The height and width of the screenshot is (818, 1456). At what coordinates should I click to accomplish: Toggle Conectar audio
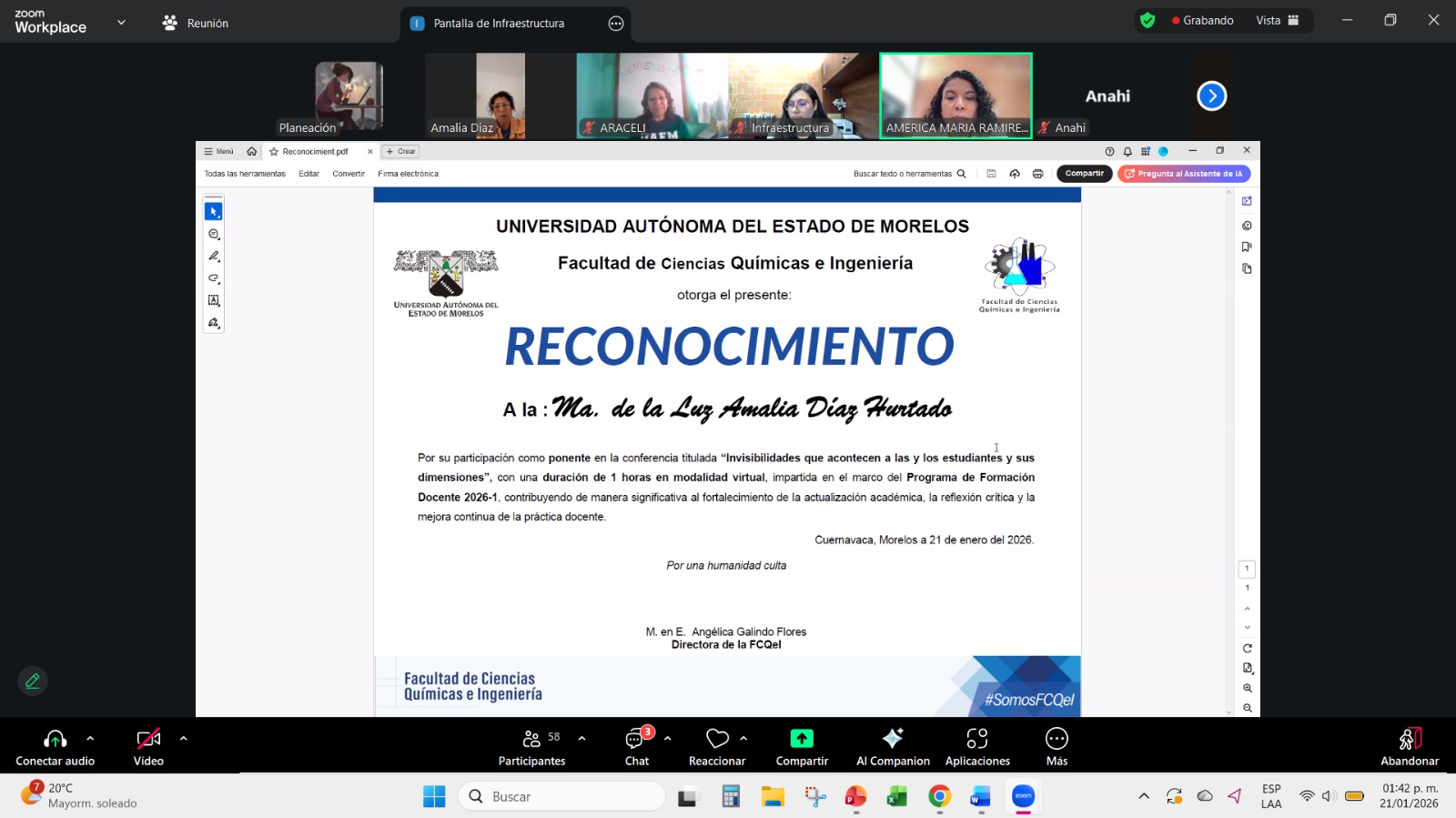(x=55, y=739)
